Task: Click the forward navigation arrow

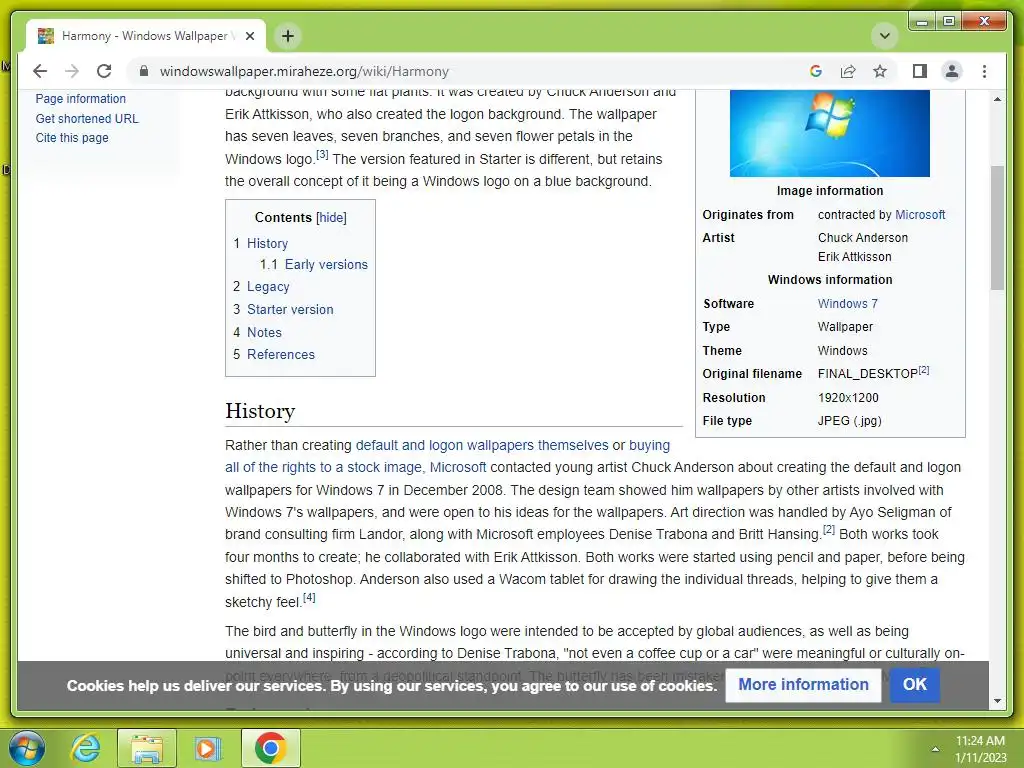Action: [72, 71]
